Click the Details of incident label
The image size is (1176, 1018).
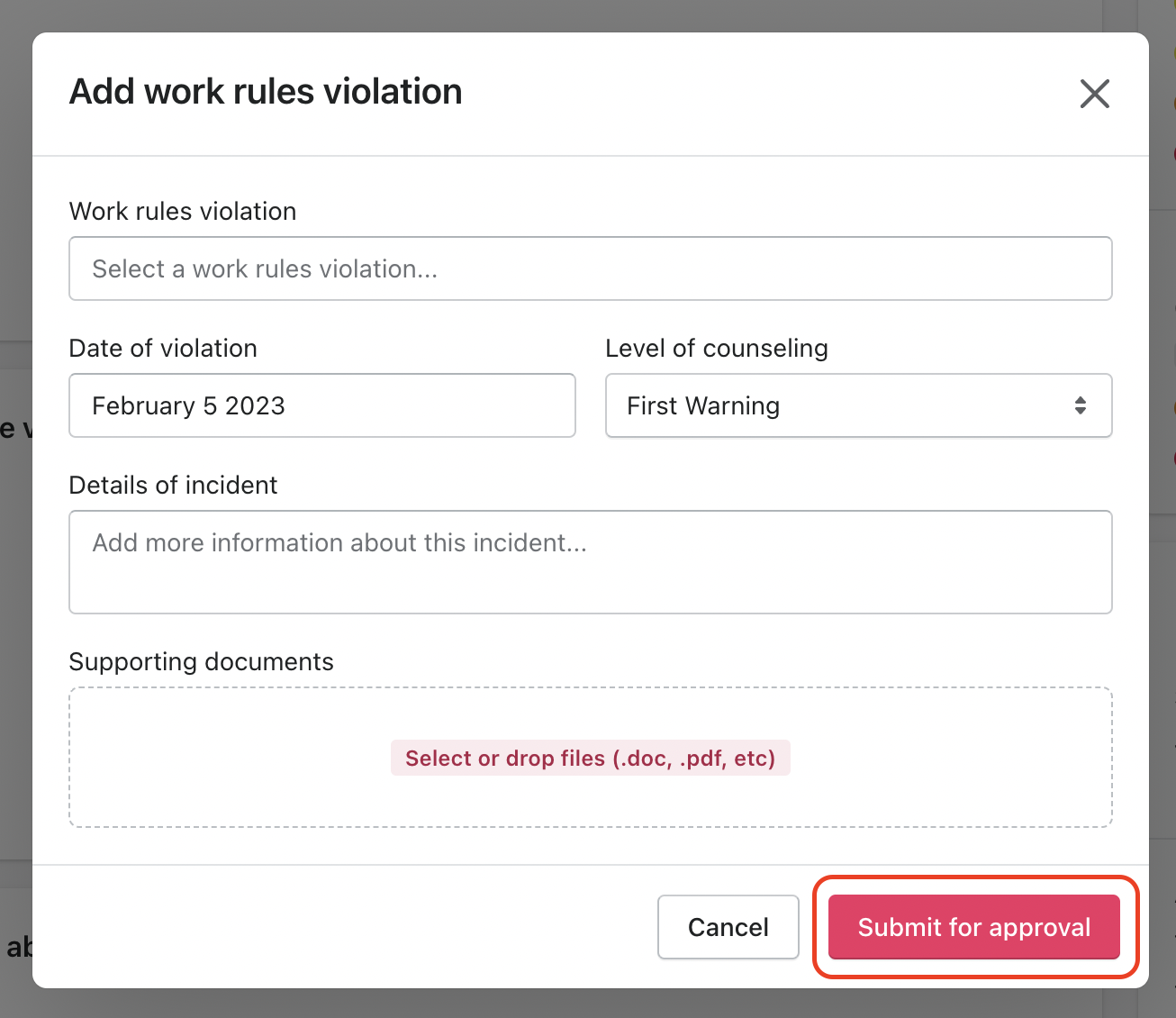pyautogui.click(x=173, y=485)
